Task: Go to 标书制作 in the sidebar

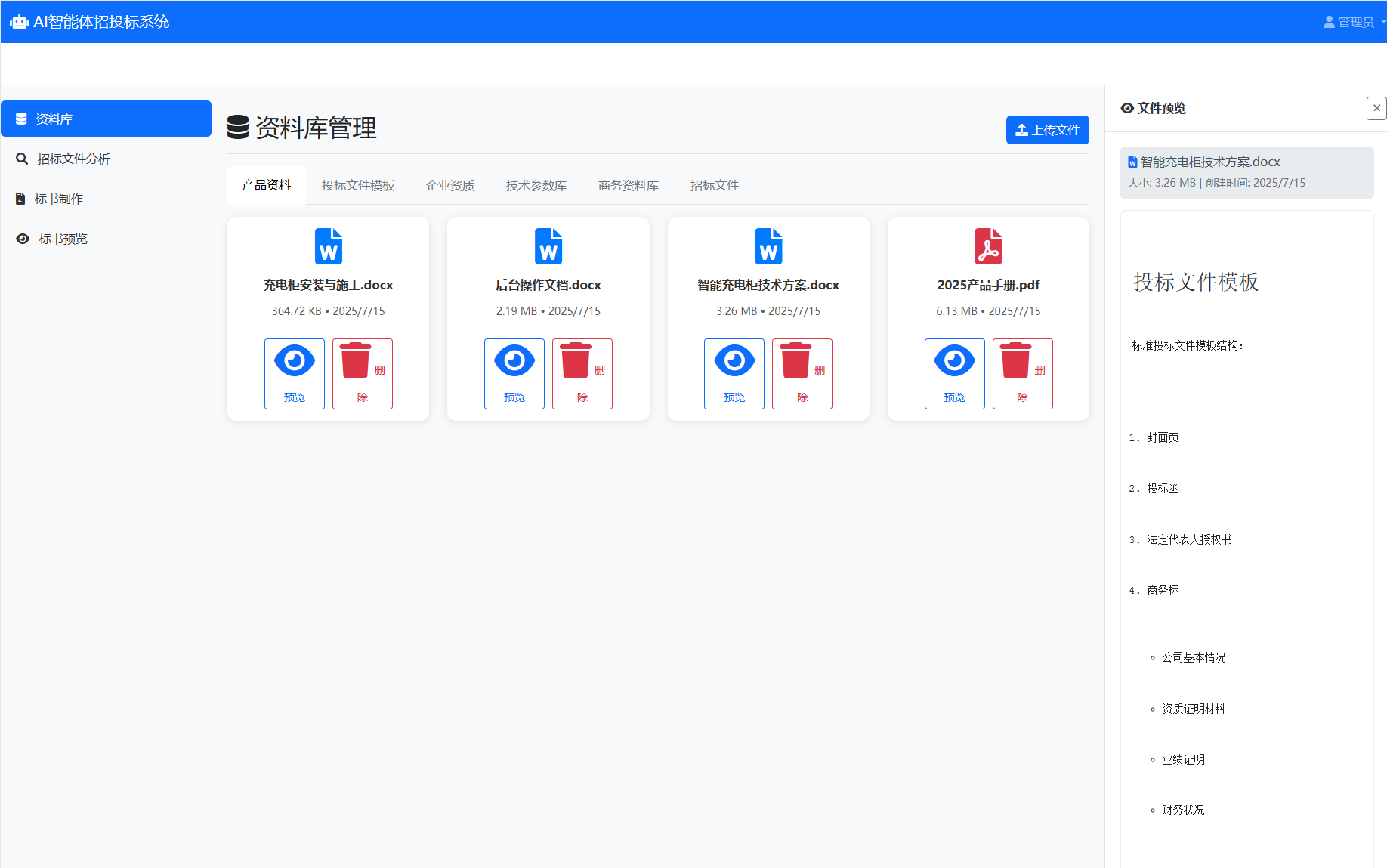Action: (x=59, y=199)
